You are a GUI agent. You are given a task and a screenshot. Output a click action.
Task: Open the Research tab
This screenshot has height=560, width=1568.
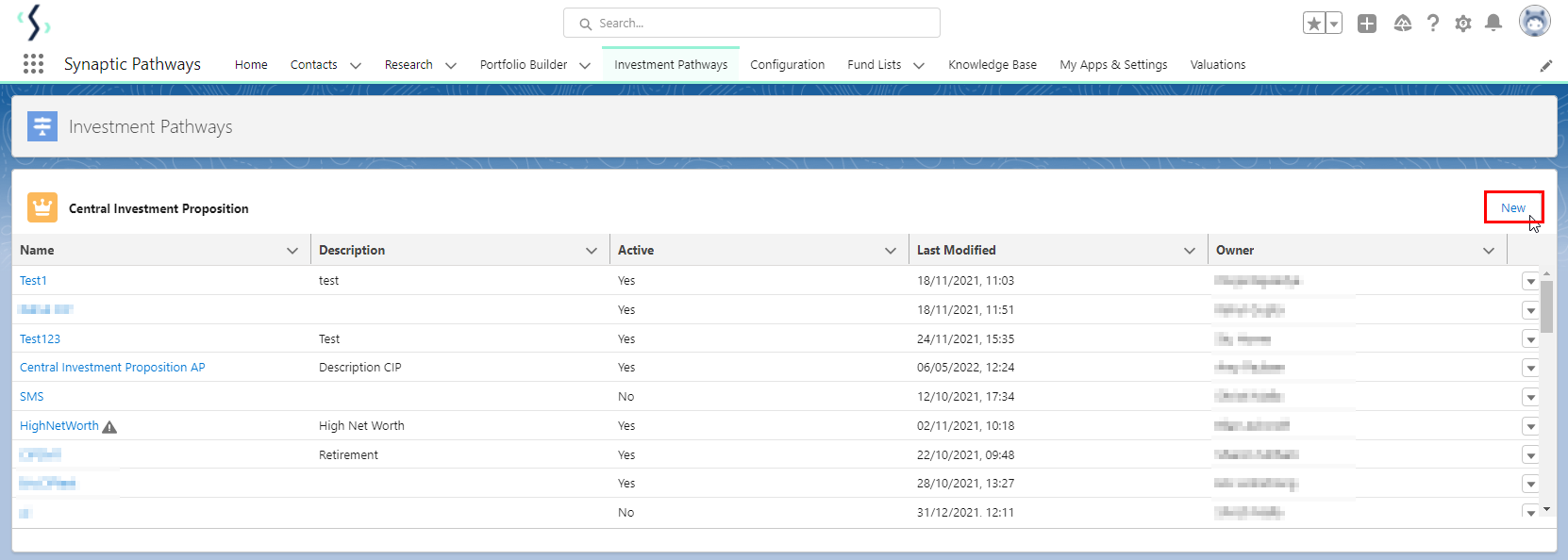coord(409,65)
